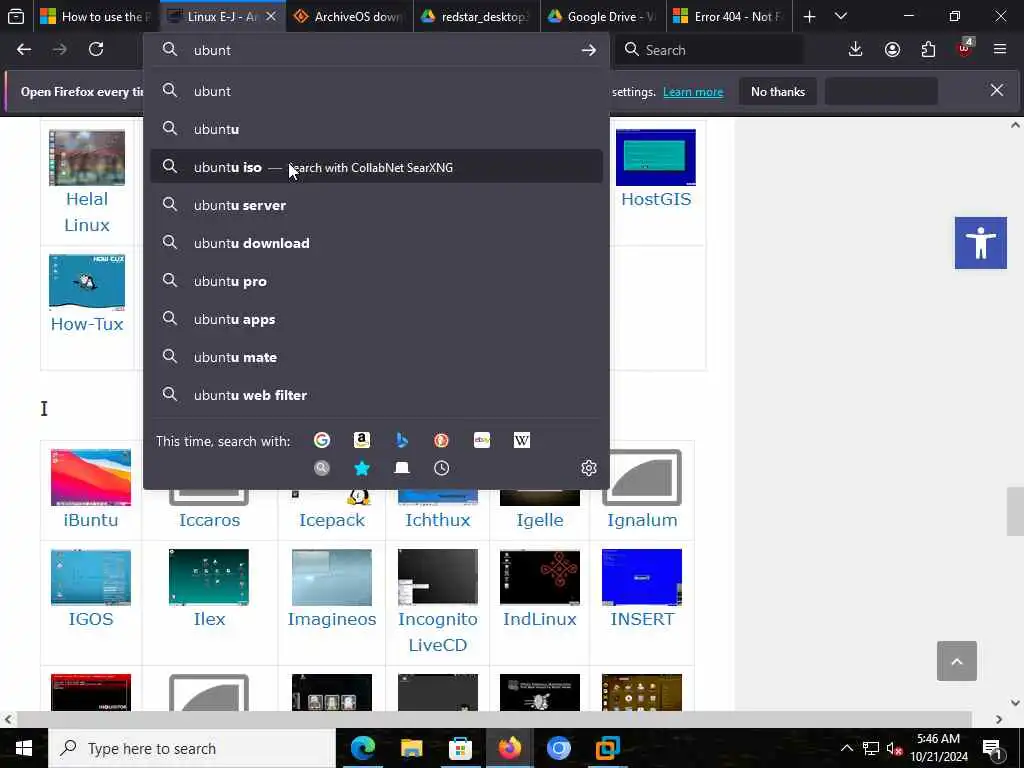Search this time with Wikipedia
The height and width of the screenshot is (768, 1024).
click(x=522, y=440)
